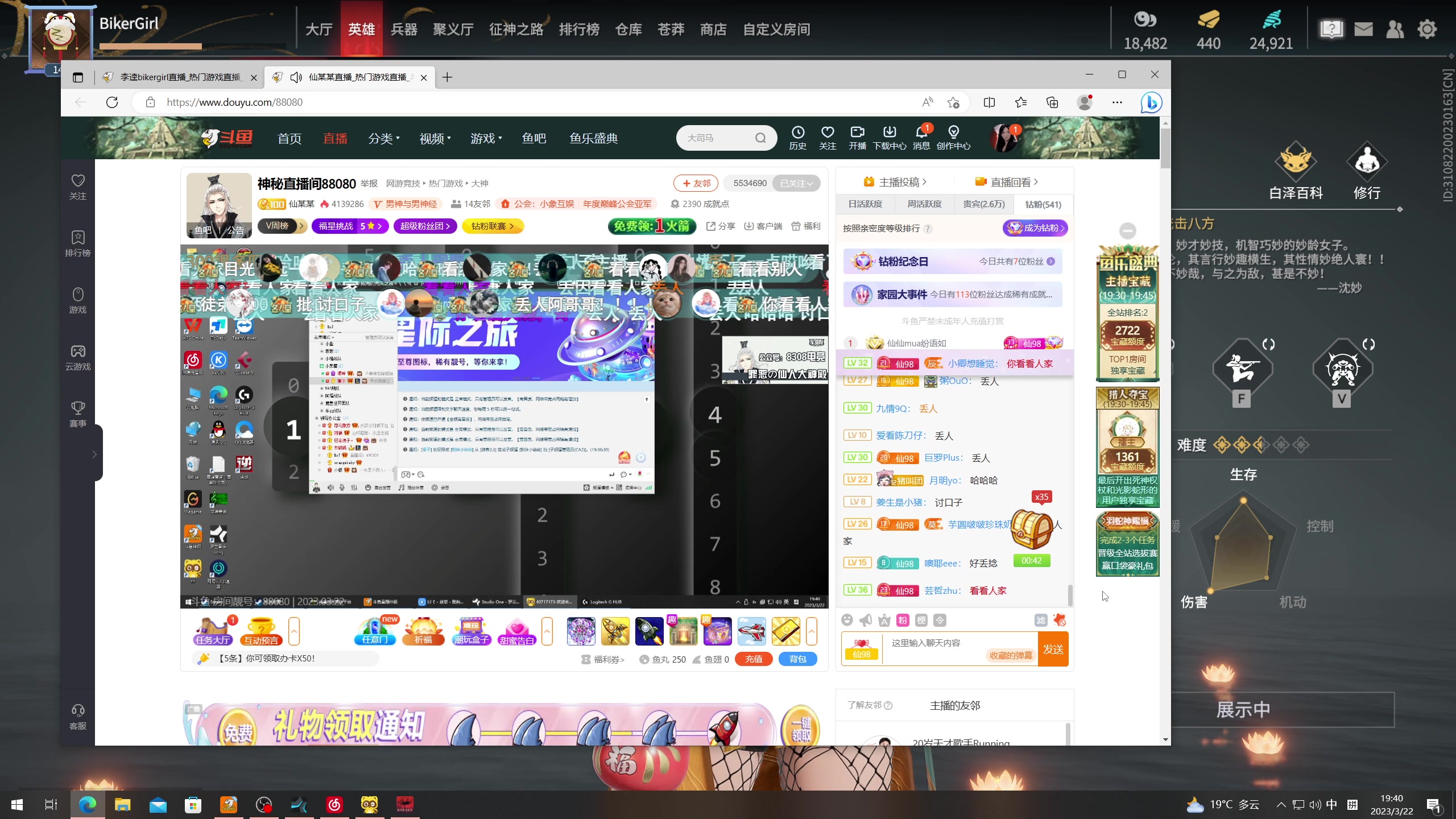Expand the arrow after 互动预言

click(294, 631)
